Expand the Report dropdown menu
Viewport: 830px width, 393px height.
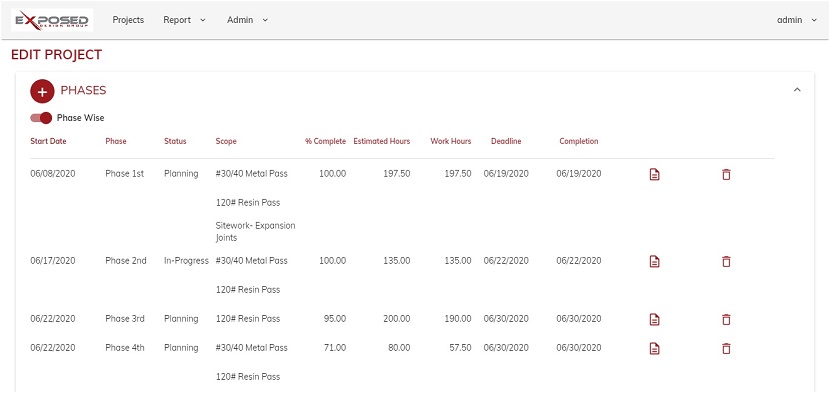(184, 20)
